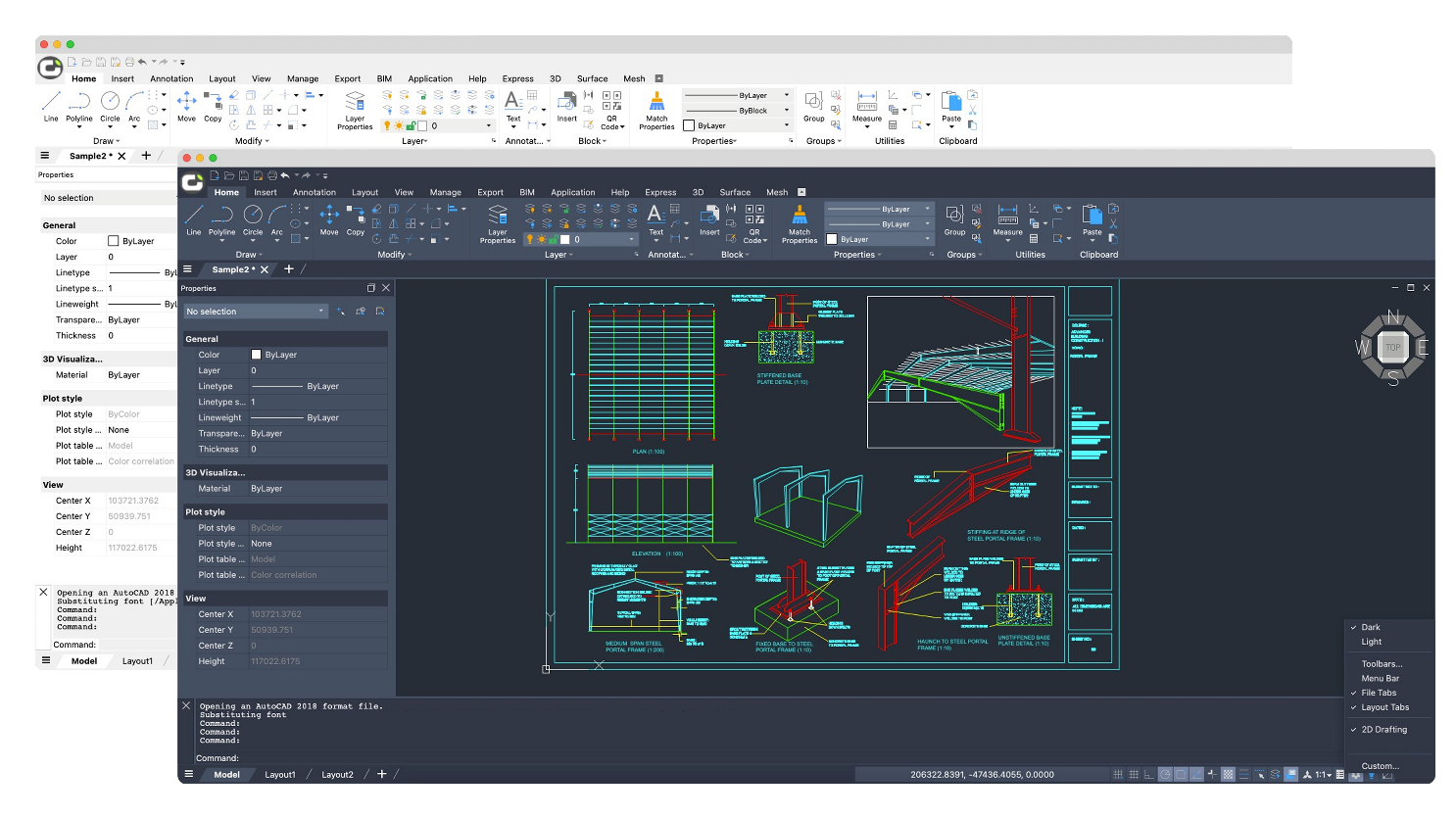Open the 'No selection' dropdown in dark Properties panel
Image resolution: width=1456 pixels, height=819 pixels.
(x=256, y=312)
